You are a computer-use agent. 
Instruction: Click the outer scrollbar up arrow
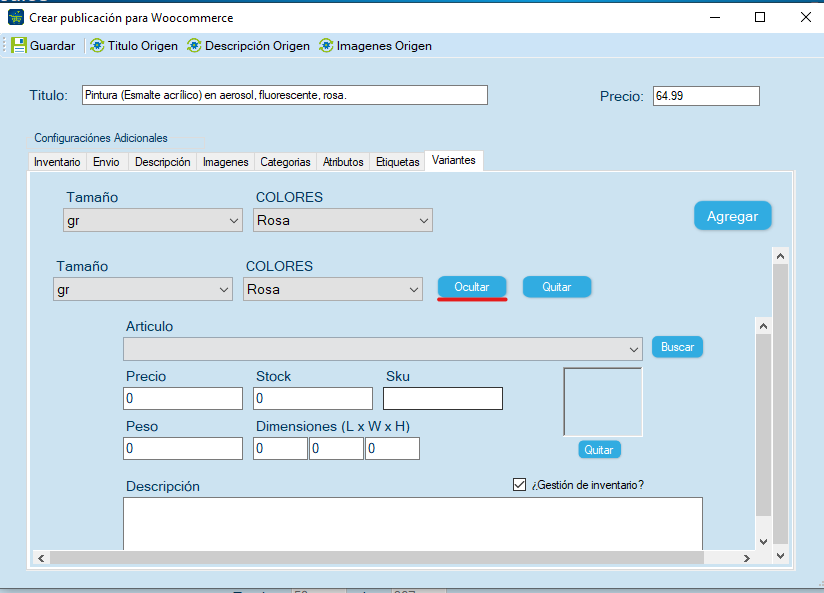click(x=780, y=256)
